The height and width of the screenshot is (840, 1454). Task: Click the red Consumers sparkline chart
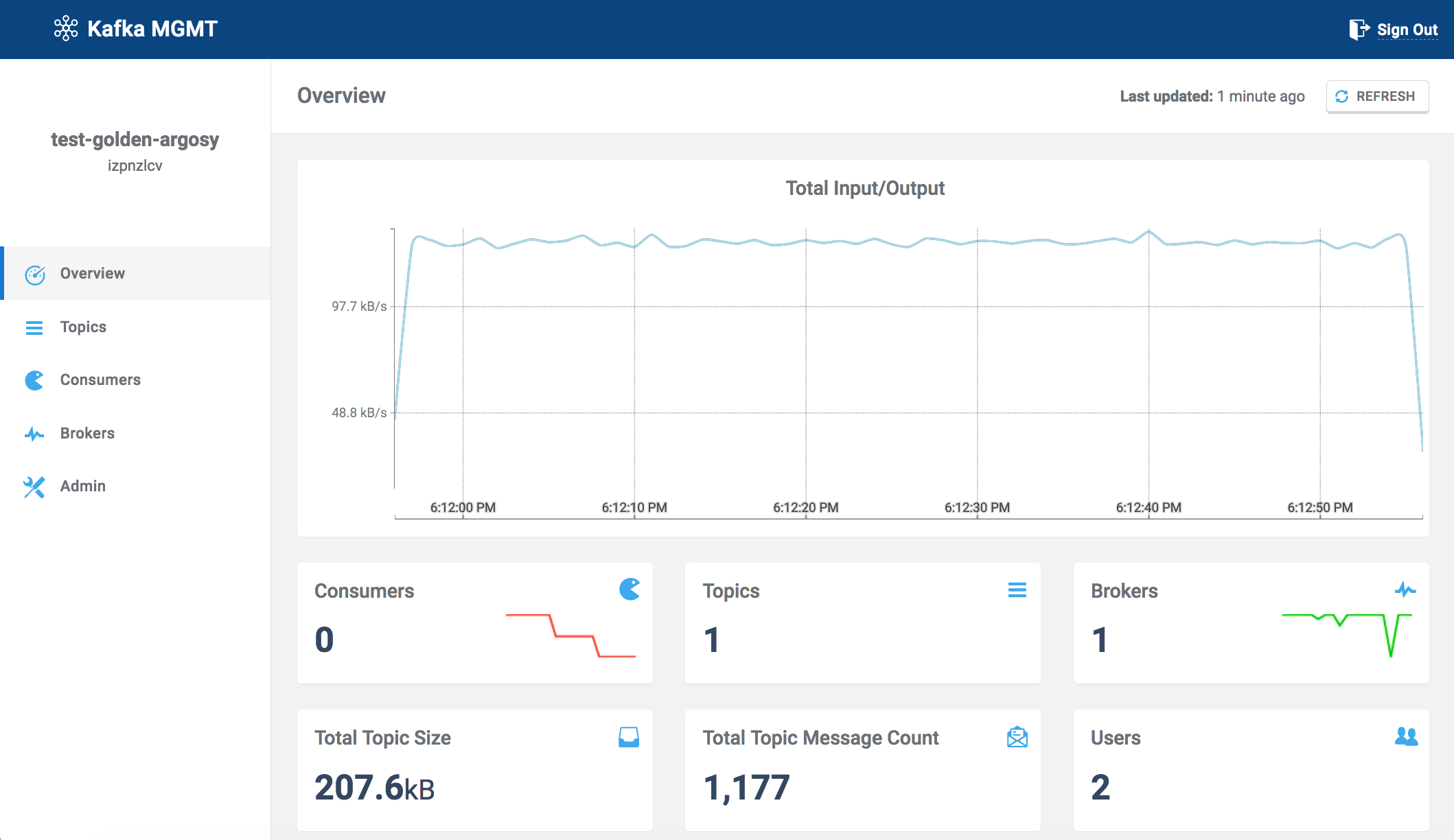570,635
